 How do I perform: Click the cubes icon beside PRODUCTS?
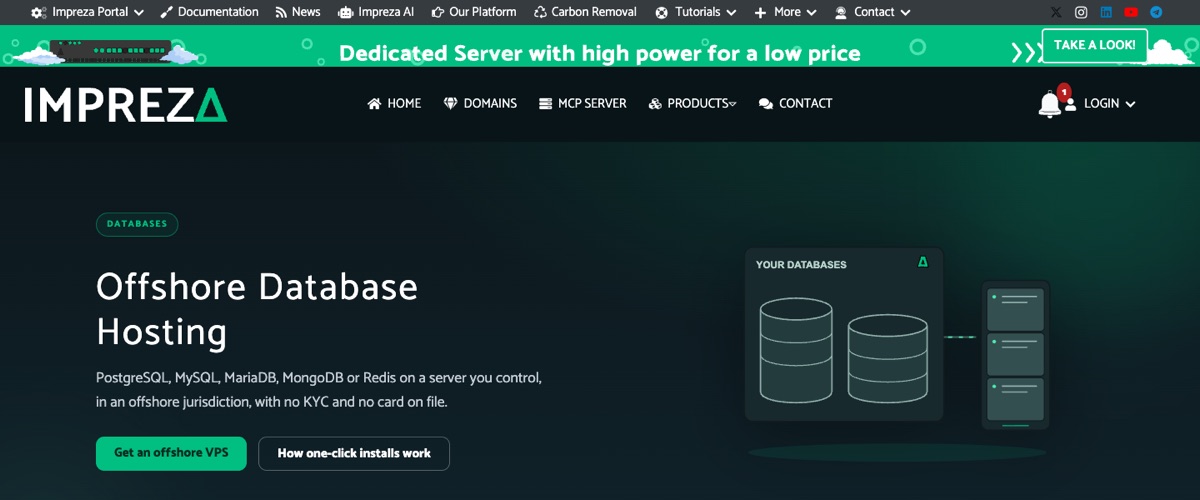point(655,103)
